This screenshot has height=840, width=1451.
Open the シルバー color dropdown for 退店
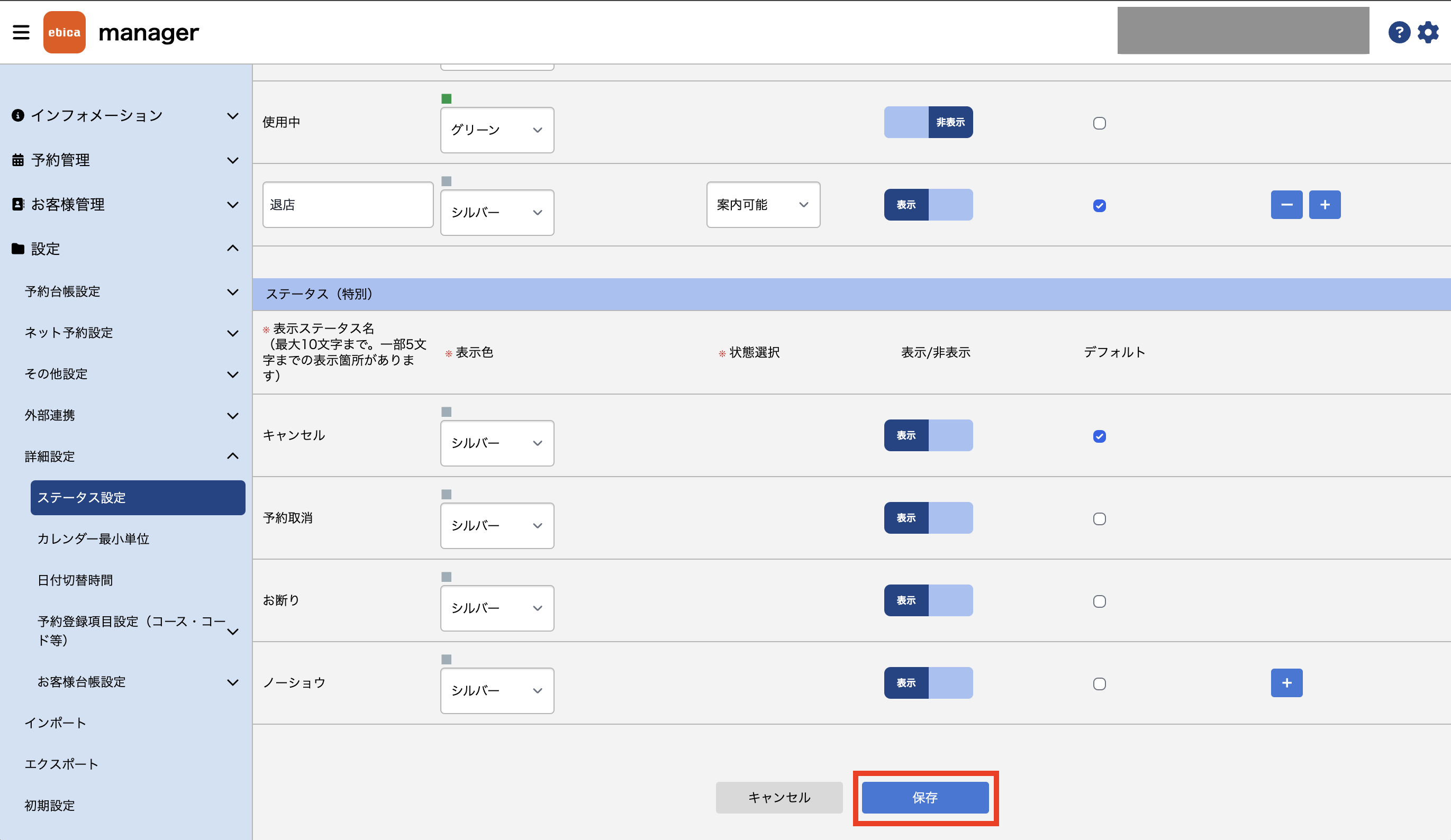[497, 213]
